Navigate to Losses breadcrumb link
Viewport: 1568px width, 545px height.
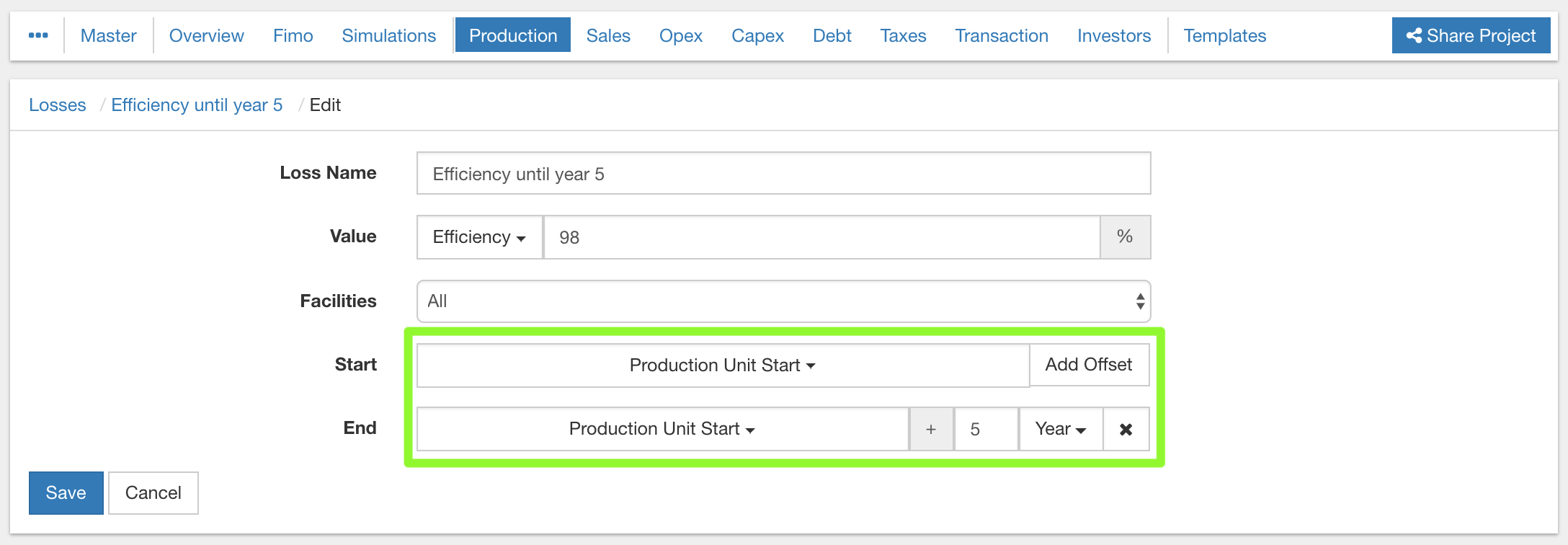tap(58, 105)
